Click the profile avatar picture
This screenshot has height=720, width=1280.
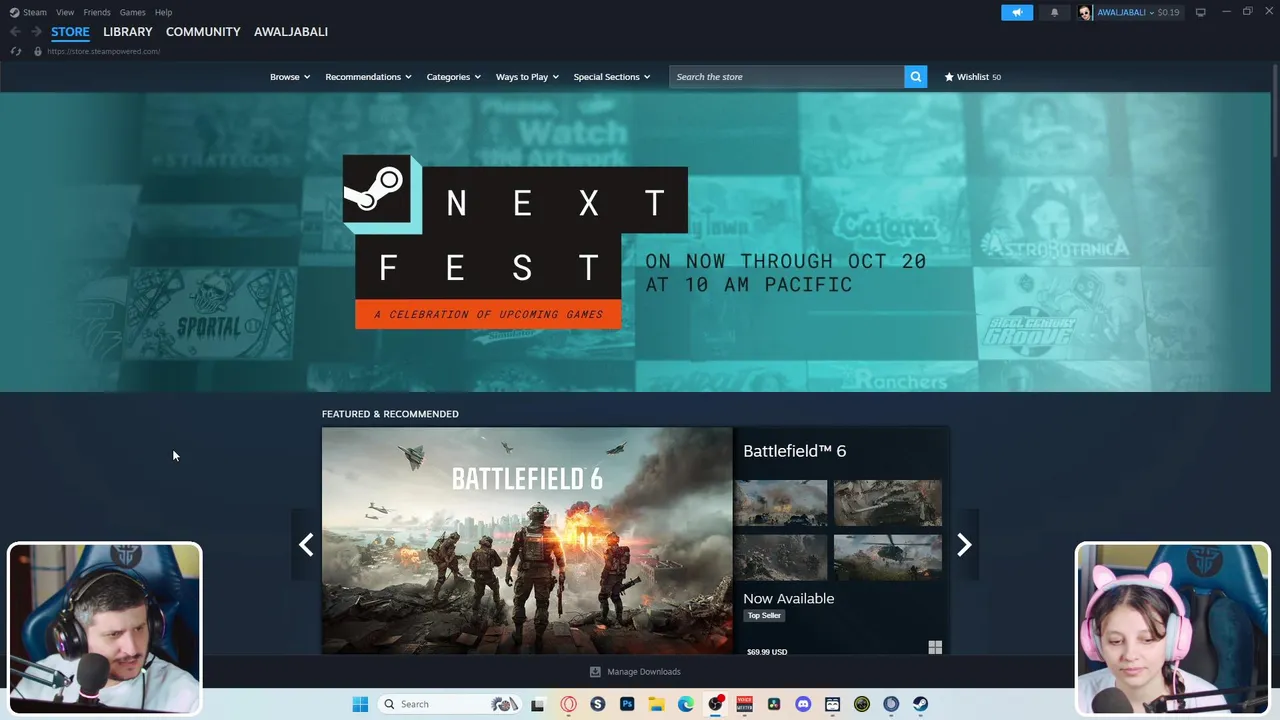(x=1085, y=12)
